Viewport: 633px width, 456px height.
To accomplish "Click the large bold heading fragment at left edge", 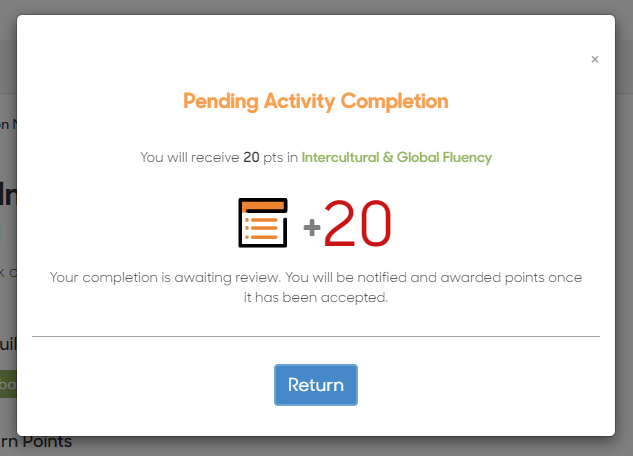I will [x=8, y=195].
